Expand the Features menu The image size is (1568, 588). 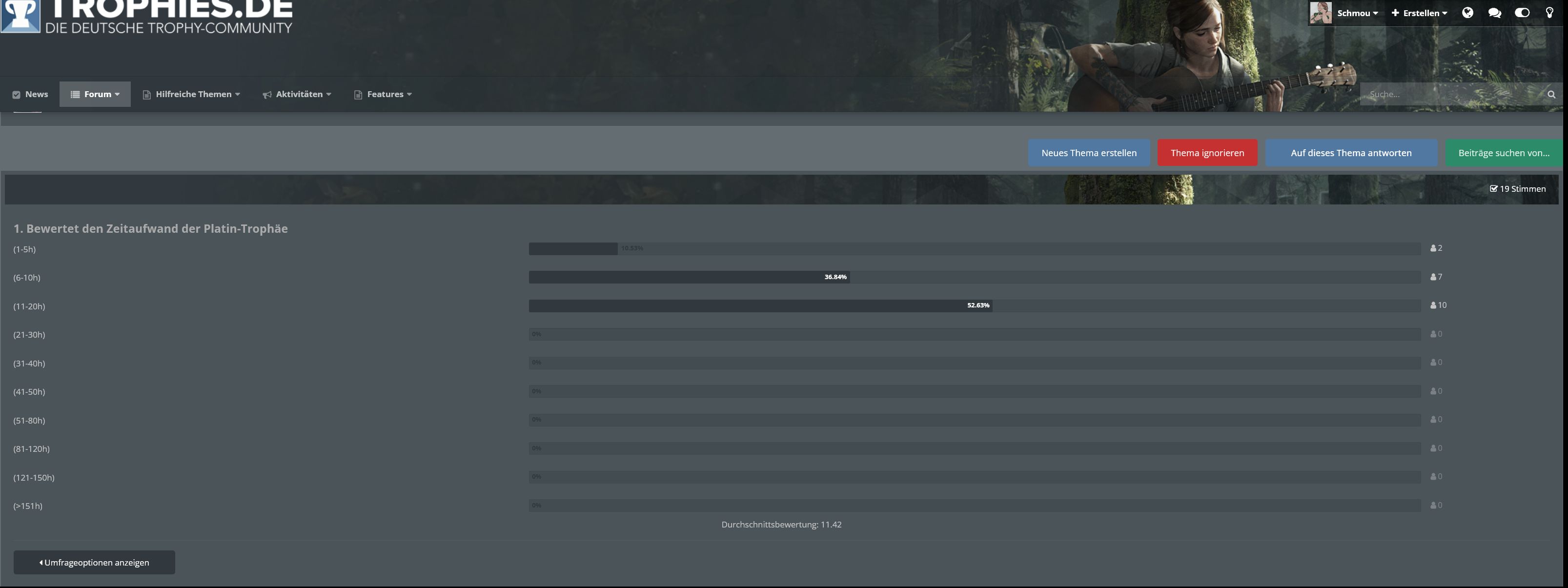coord(383,94)
